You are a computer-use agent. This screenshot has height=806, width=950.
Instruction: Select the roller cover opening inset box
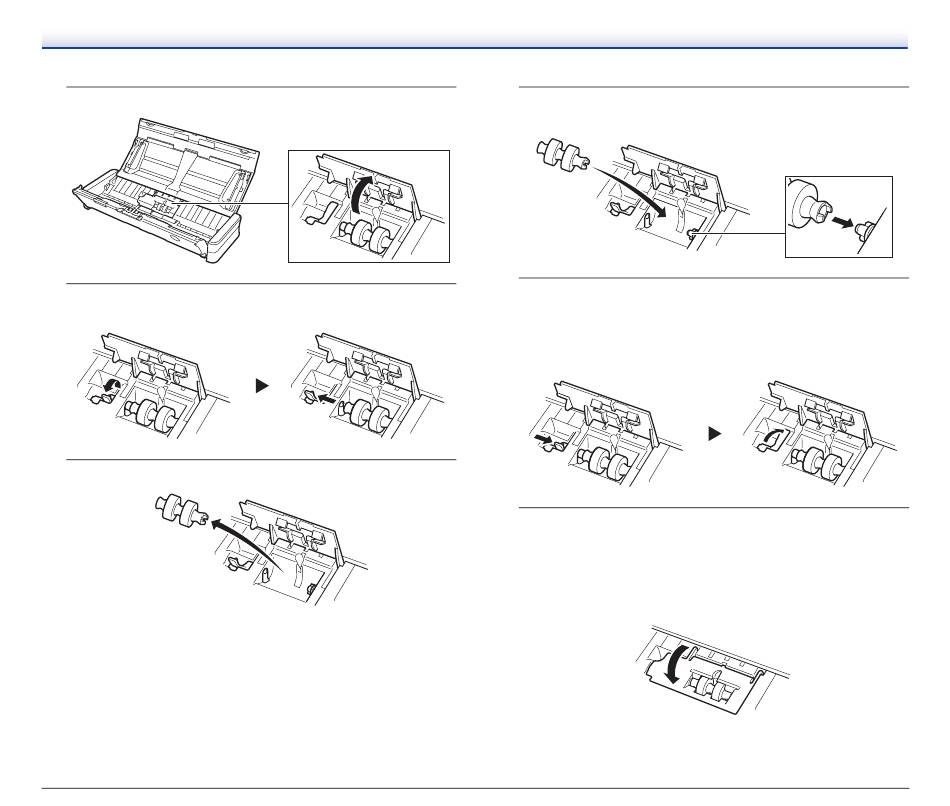368,206
